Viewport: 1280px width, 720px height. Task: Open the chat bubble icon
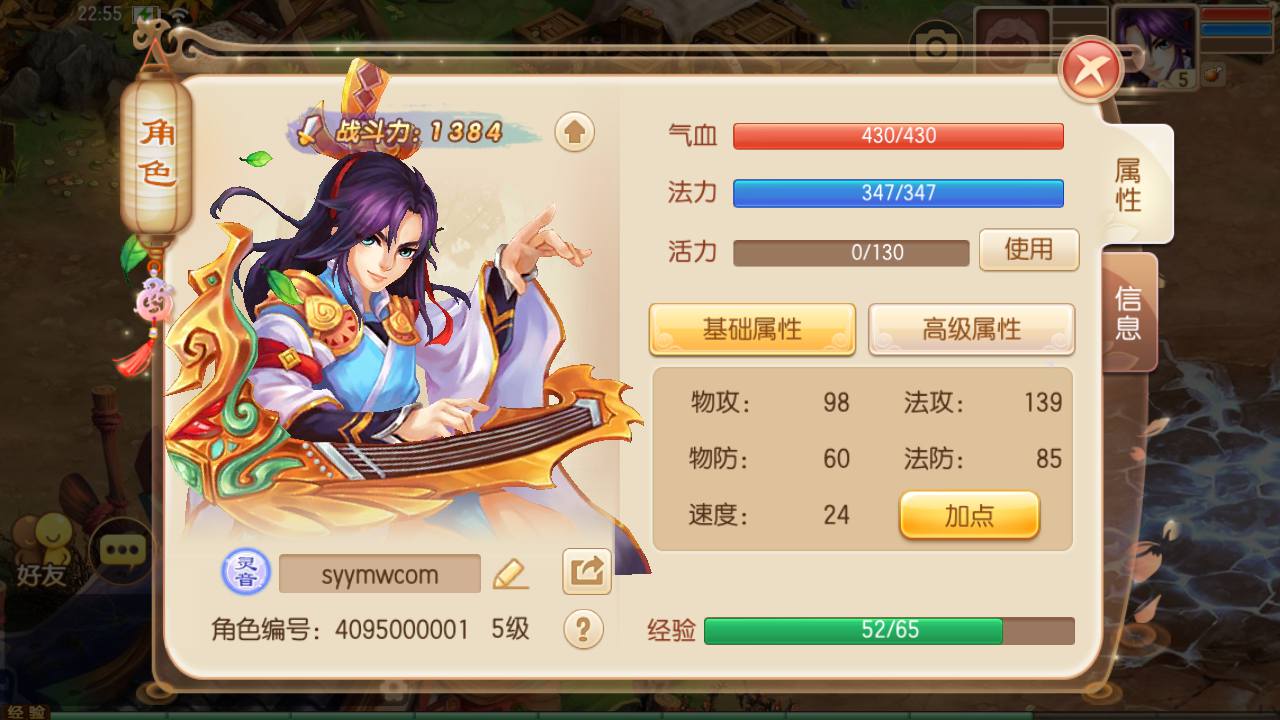point(122,550)
